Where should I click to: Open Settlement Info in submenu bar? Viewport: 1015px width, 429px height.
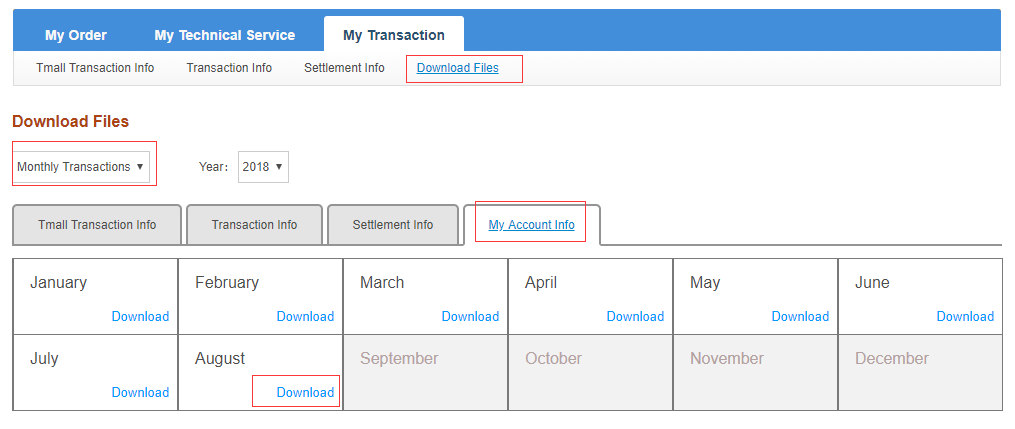[344, 68]
